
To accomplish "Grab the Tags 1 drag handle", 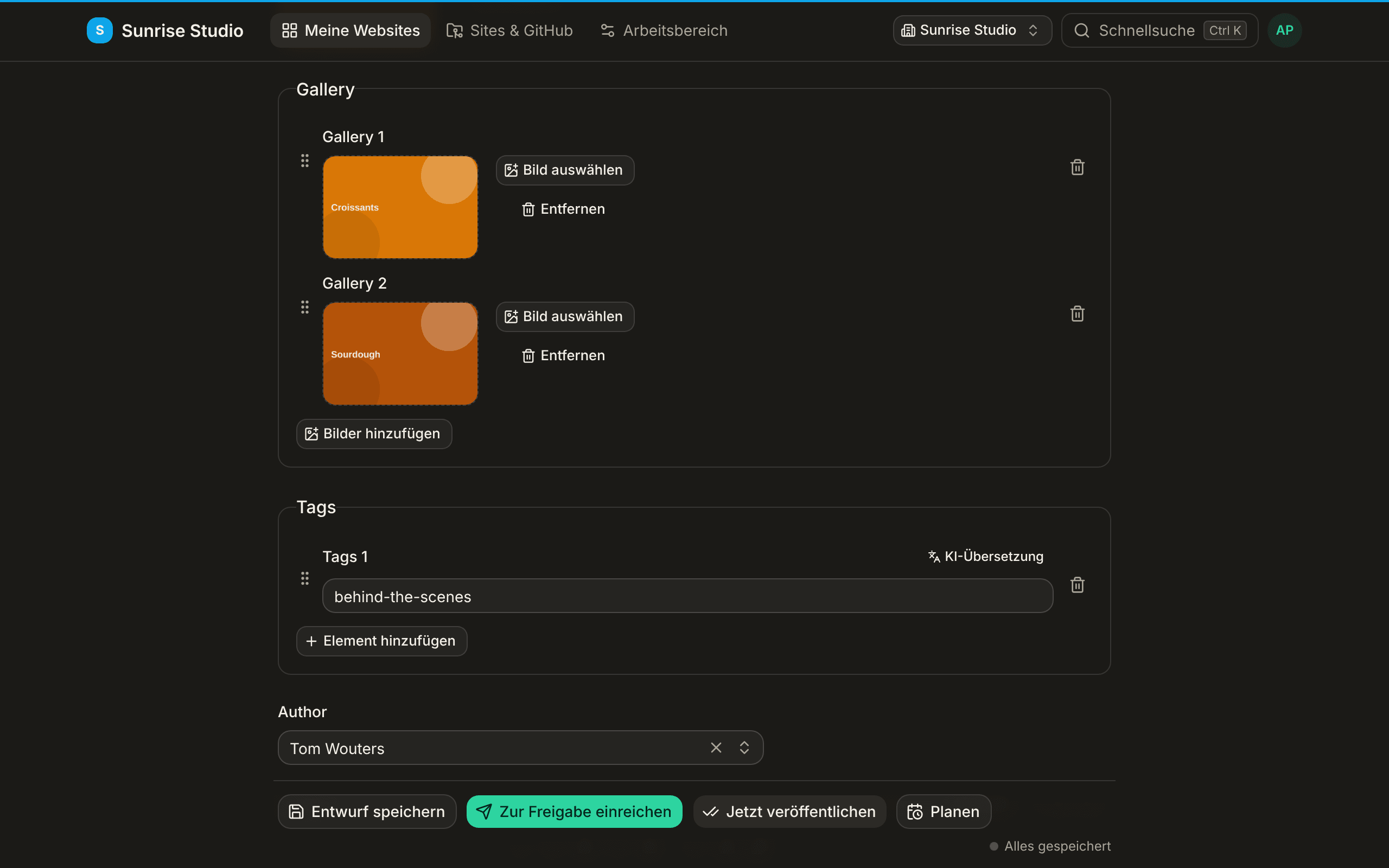I will point(305,578).
